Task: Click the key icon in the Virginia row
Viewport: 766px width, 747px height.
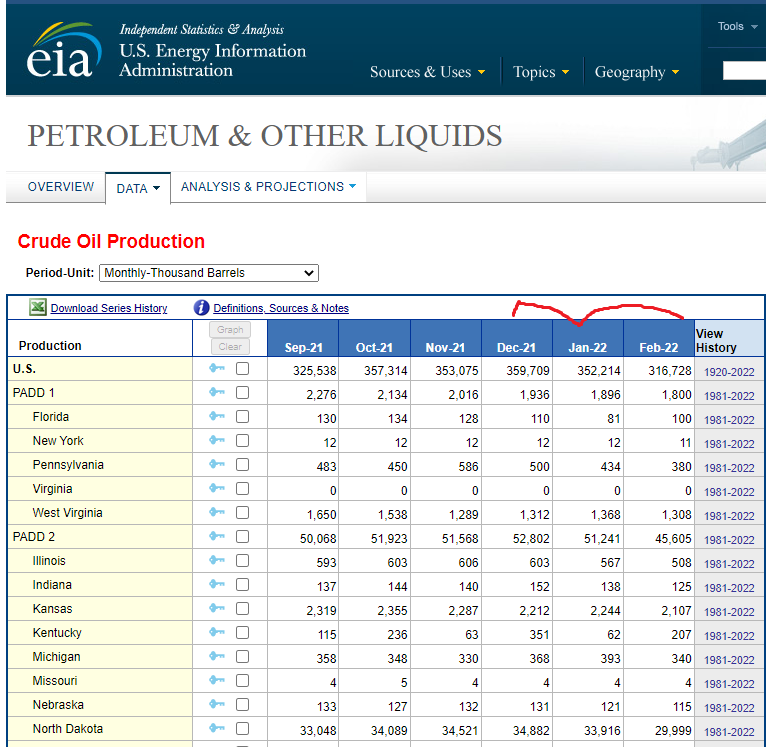Action: click(x=217, y=488)
